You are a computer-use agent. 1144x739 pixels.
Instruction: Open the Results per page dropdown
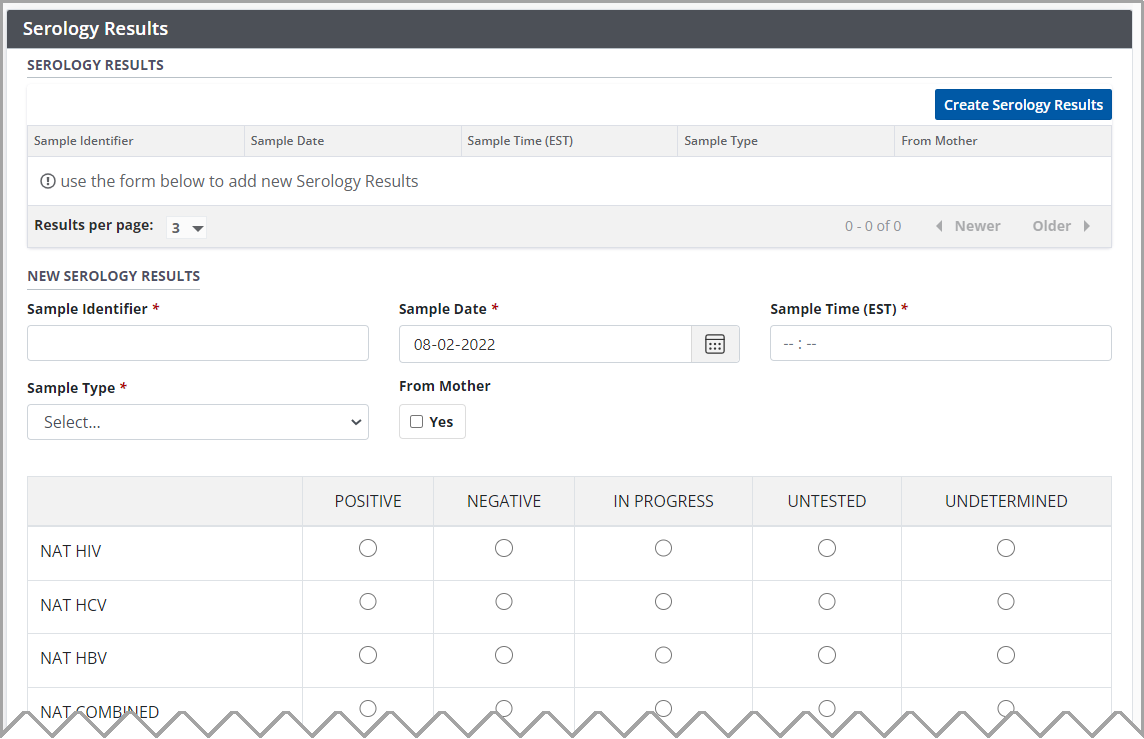point(186,227)
